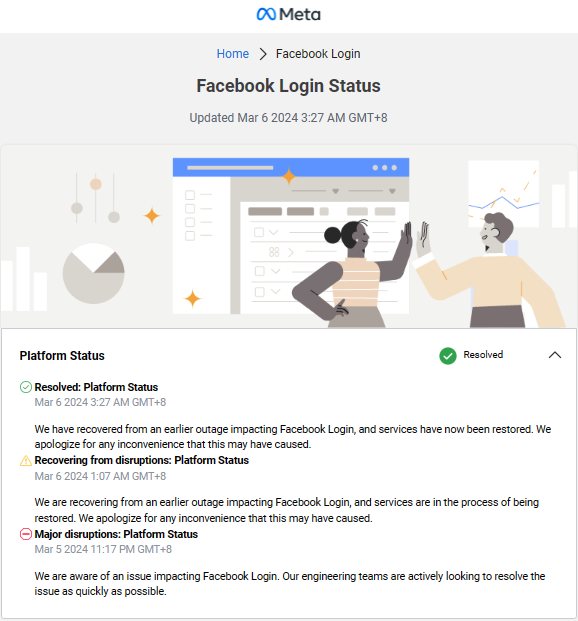The width and height of the screenshot is (578, 621).
Task: Click the pie chart in the illustration
Action: point(93,274)
